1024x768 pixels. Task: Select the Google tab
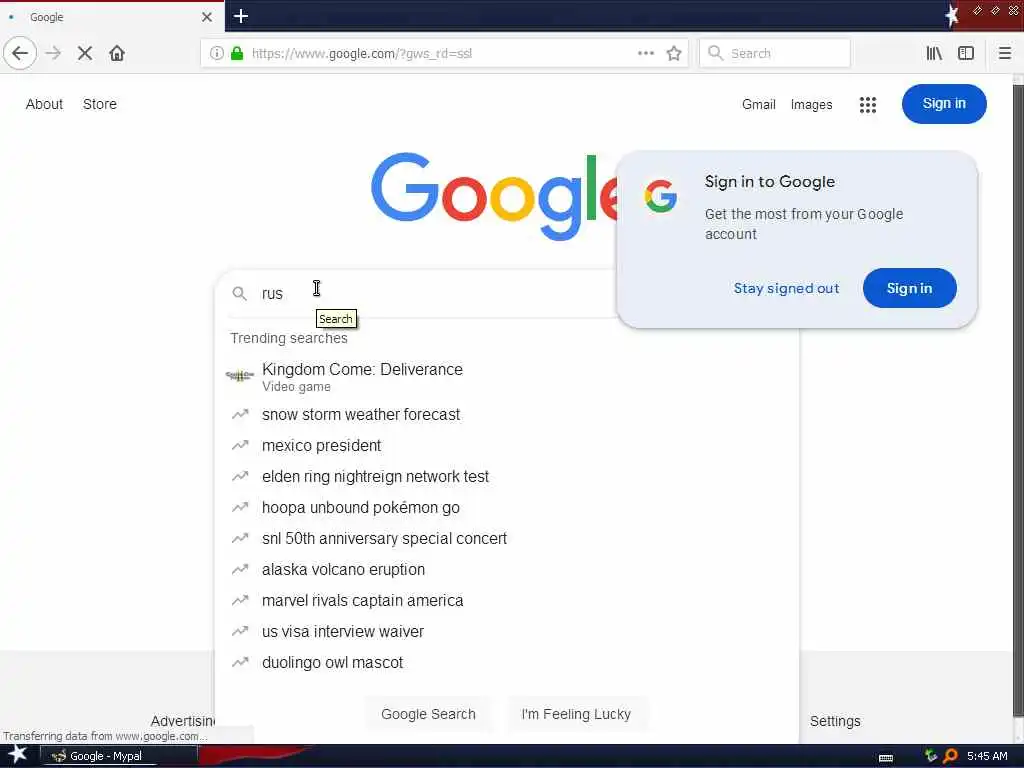(x=111, y=17)
